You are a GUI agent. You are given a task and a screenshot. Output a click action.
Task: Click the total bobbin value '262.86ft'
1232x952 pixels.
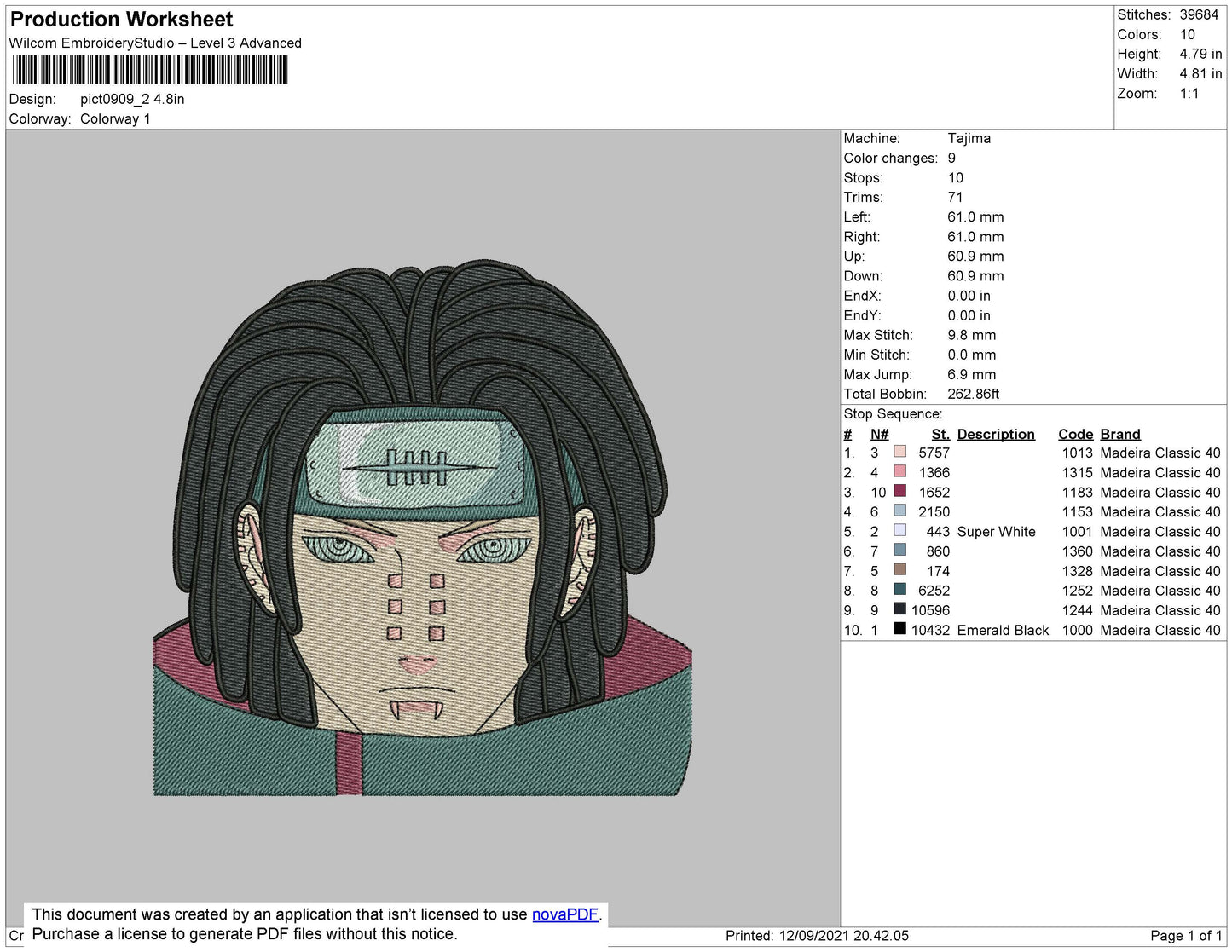point(973,394)
